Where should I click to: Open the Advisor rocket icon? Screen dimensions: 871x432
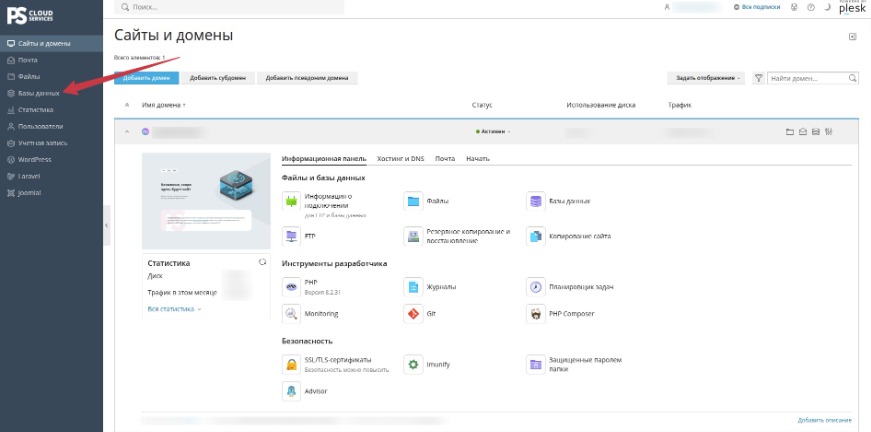click(x=291, y=391)
